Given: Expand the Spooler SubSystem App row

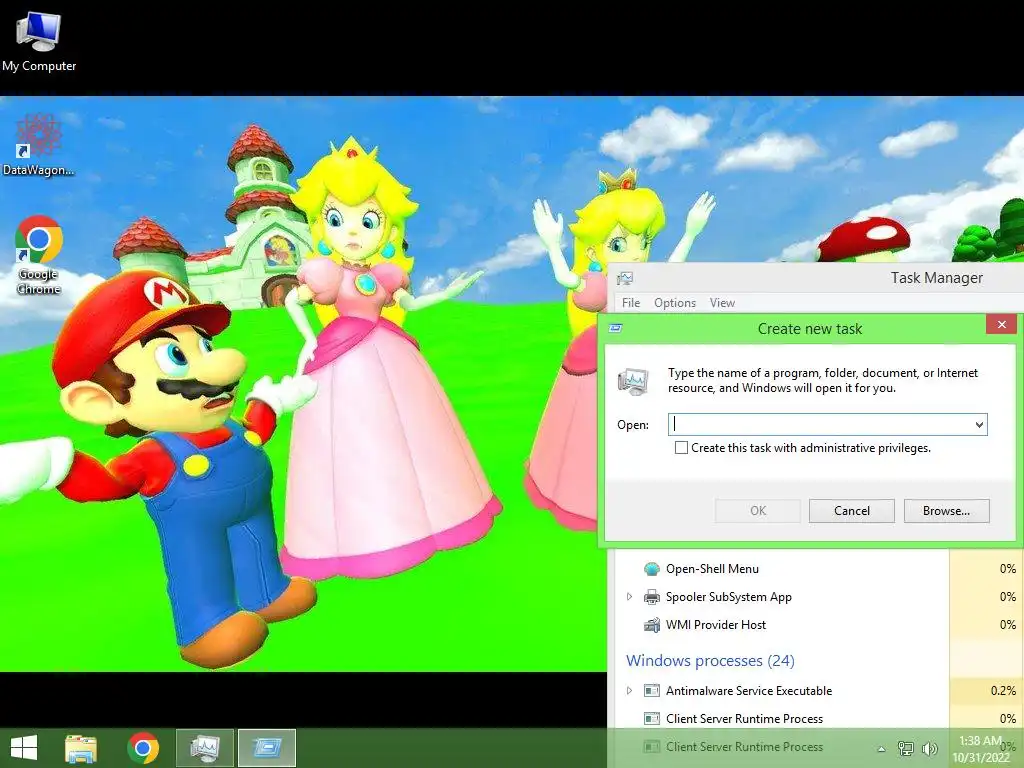Looking at the screenshot, I should (629, 597).
